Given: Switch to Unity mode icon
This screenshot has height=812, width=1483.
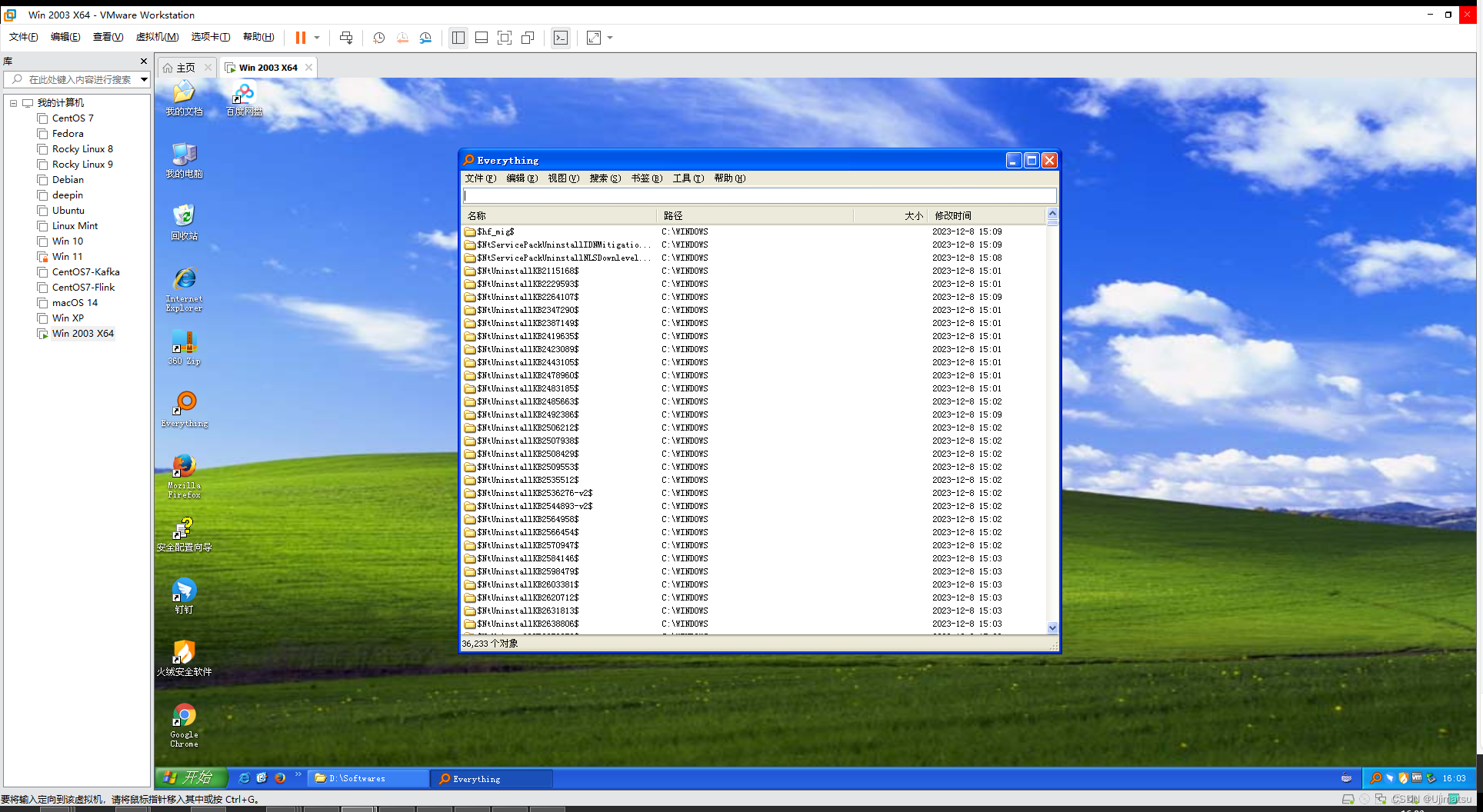Looking at the screenshot, I should [x=528, y=38].
